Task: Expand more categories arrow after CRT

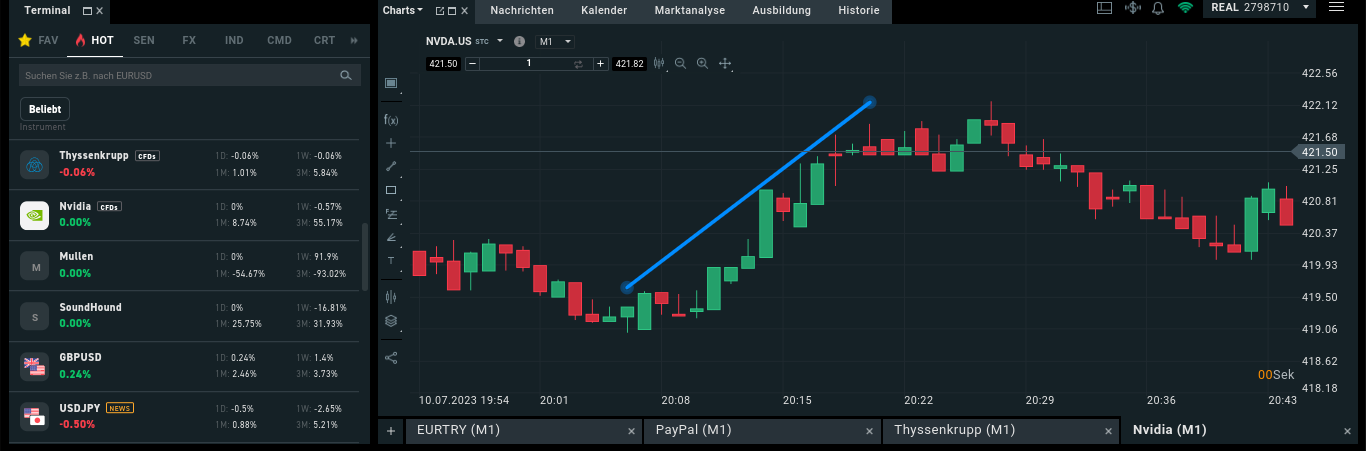Action: click(353, 40)
